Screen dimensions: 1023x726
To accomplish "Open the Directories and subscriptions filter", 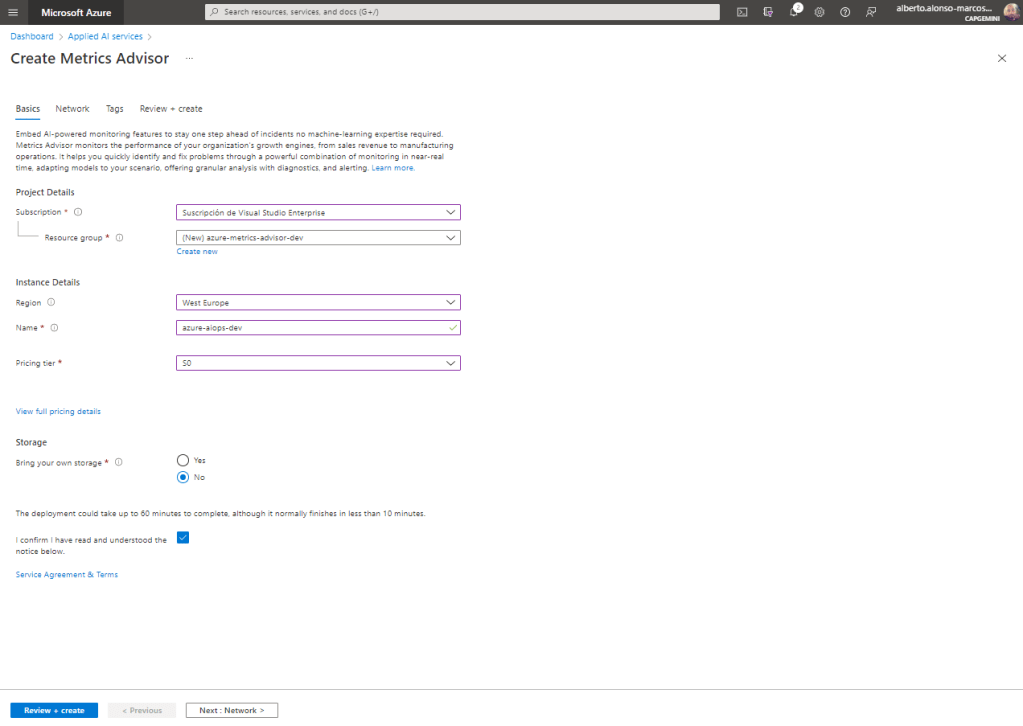I will 768,12.
